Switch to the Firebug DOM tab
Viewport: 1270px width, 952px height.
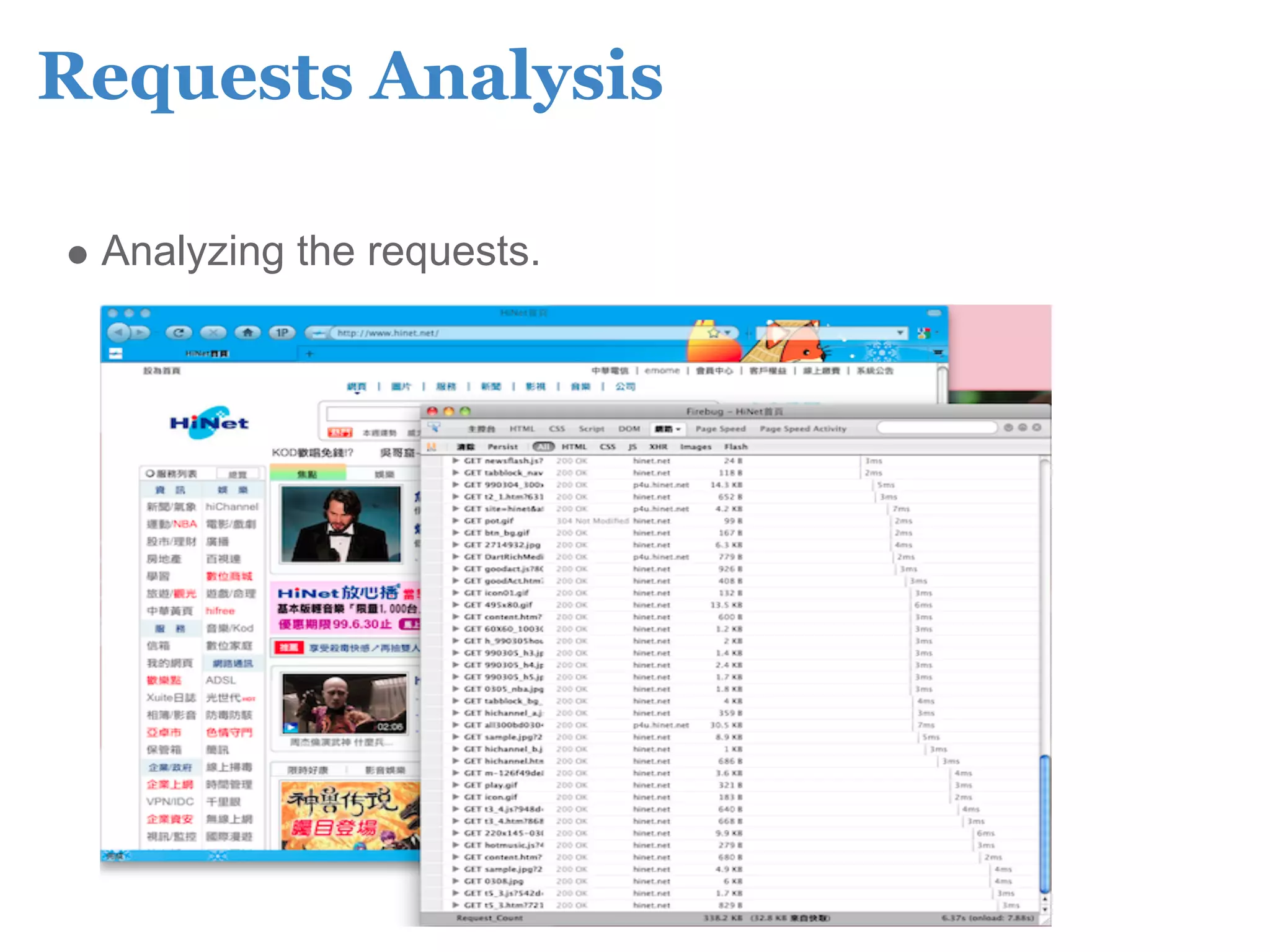[629, 429]
